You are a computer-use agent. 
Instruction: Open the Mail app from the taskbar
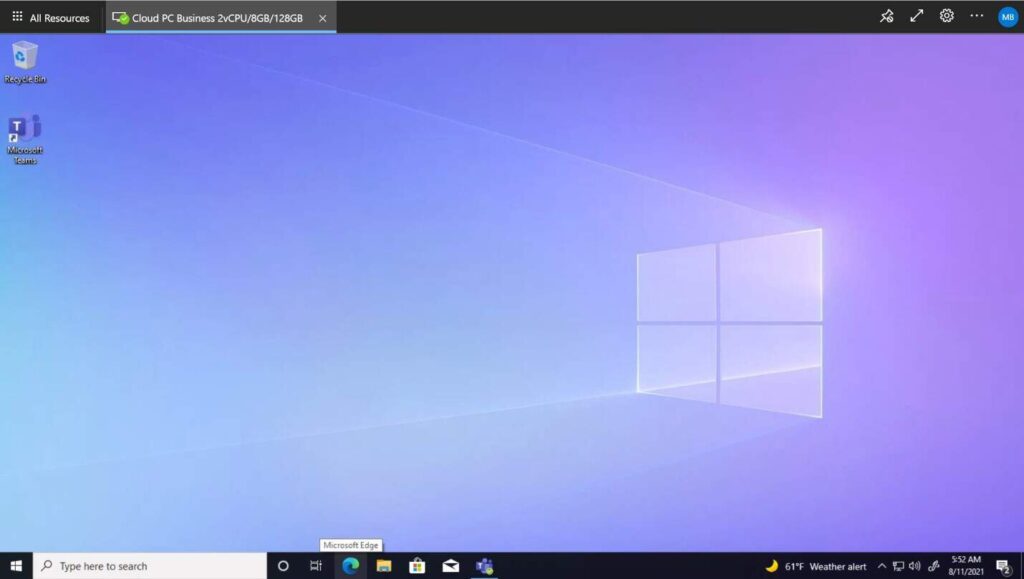click(x=451, y=566)
